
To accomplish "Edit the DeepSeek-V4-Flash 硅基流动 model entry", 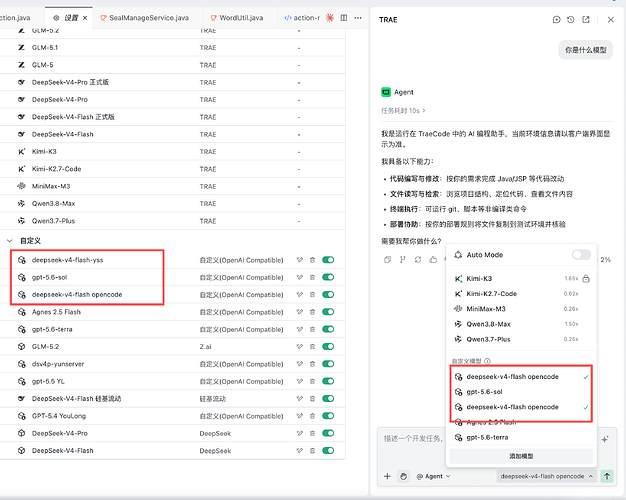I will (300, 399).
